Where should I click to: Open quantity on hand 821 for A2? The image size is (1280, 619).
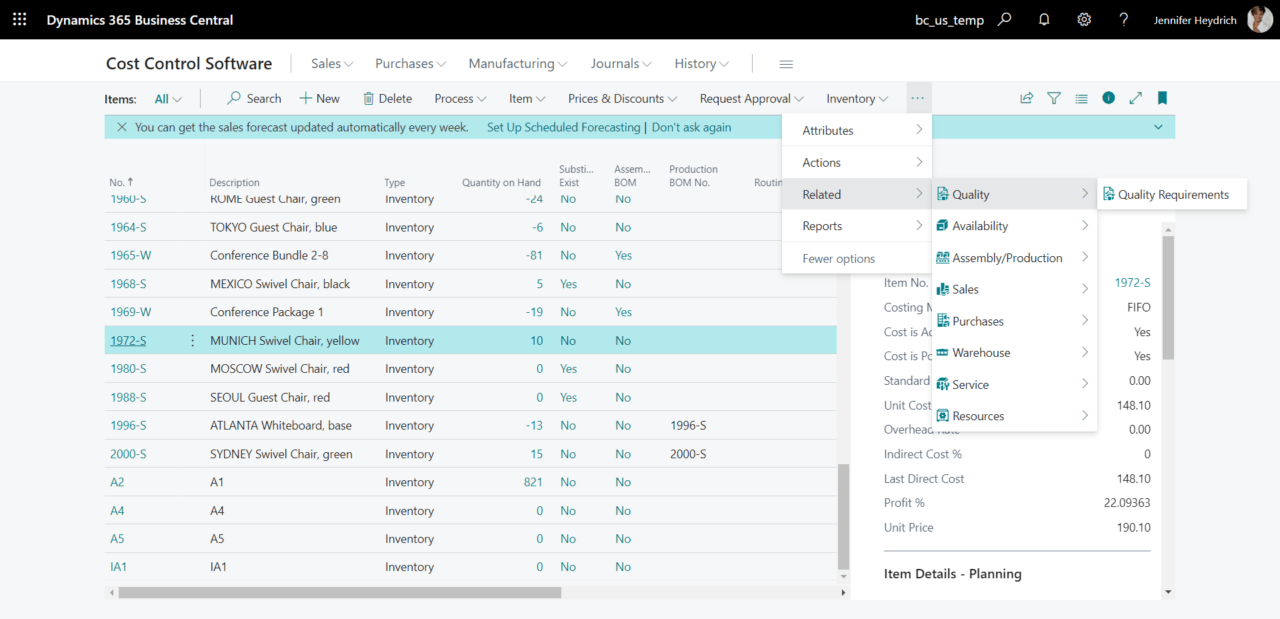point(533,482)
